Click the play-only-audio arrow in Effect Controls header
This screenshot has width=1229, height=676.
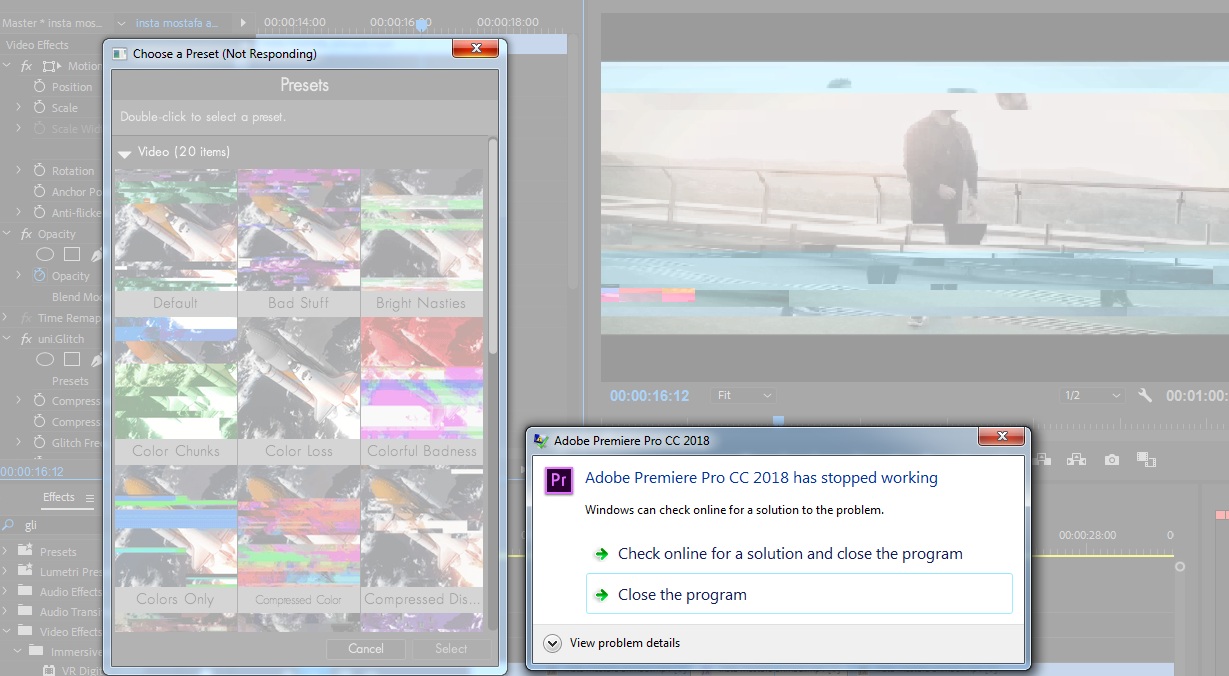tap(243, 22)
